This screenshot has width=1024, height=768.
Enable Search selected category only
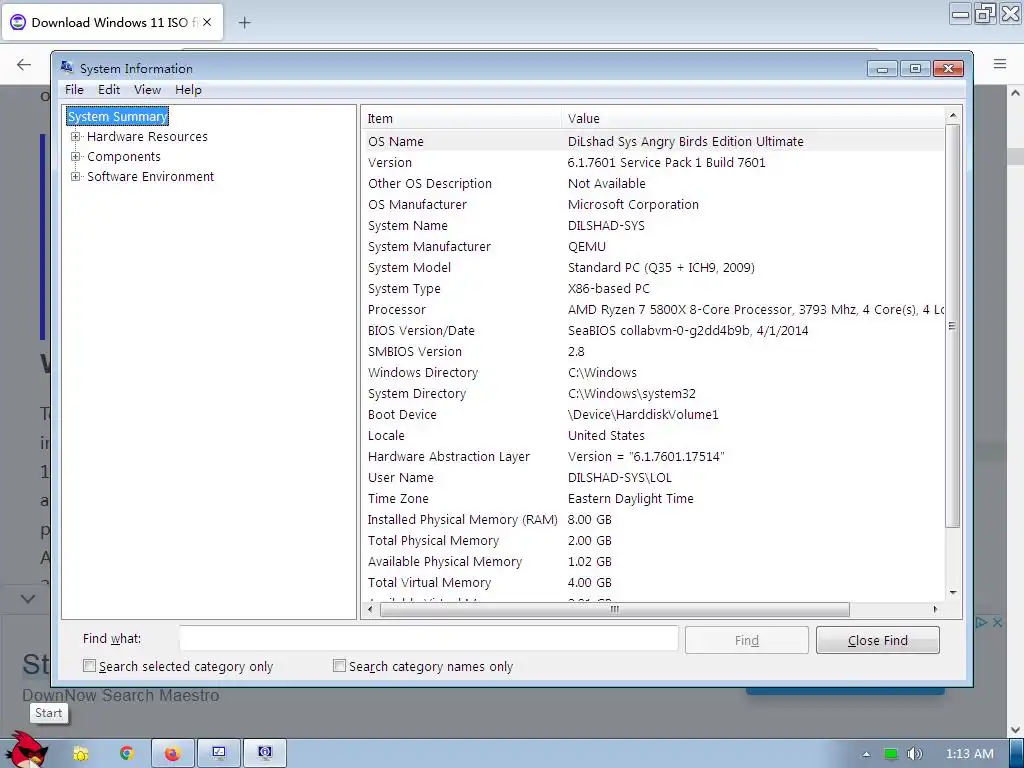89,665
